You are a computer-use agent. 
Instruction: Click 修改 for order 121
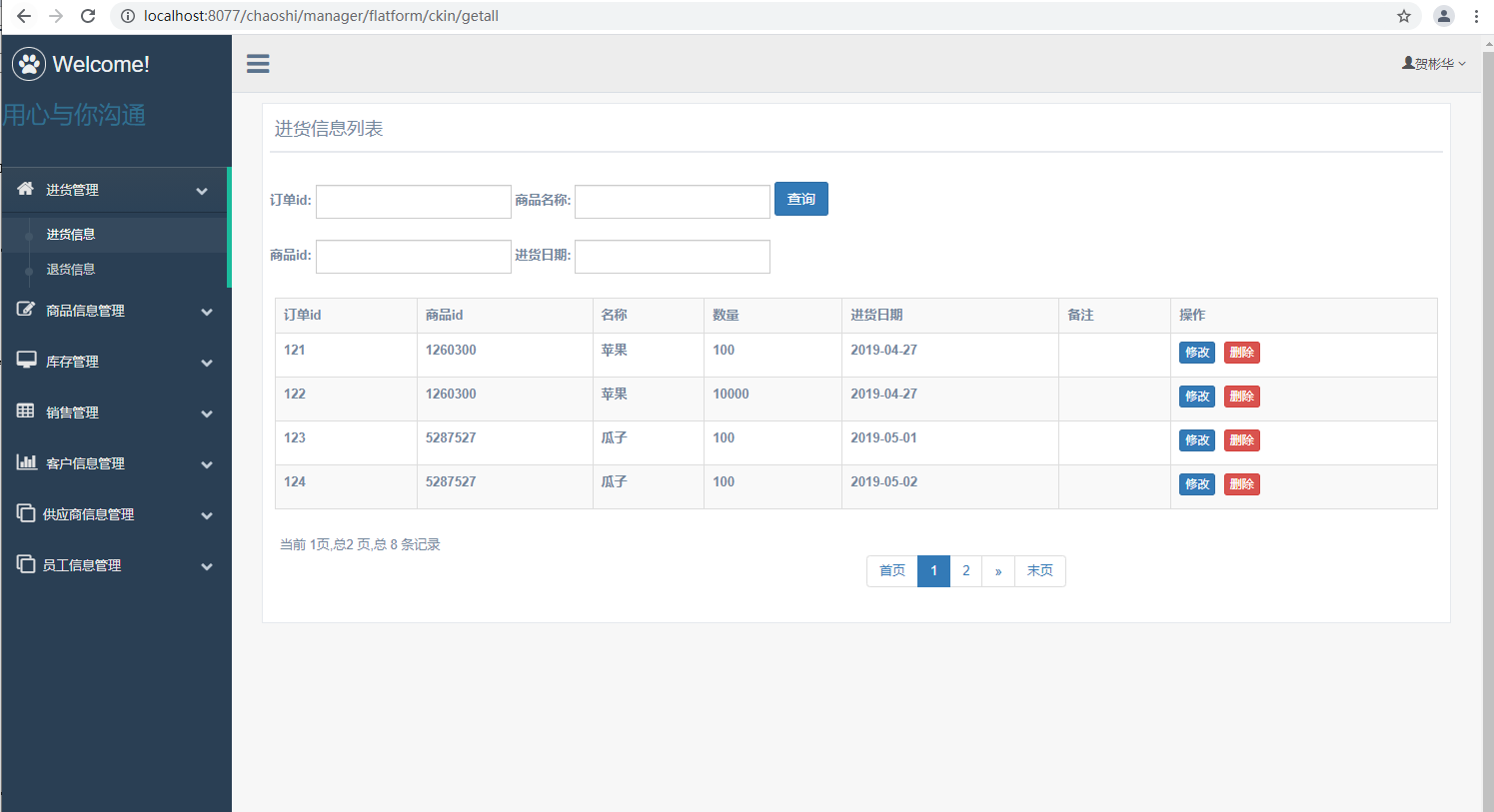click(x=1196, y=353)
